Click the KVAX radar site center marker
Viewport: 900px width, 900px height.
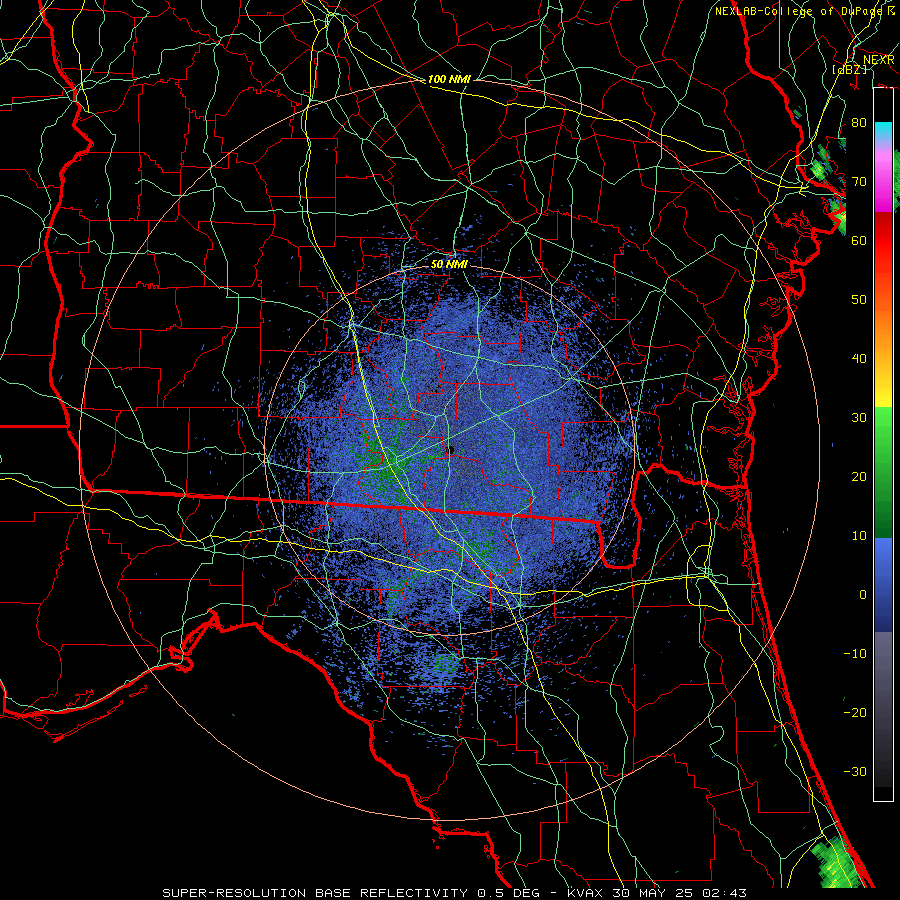pyautogui.click(x=451, y=449)
